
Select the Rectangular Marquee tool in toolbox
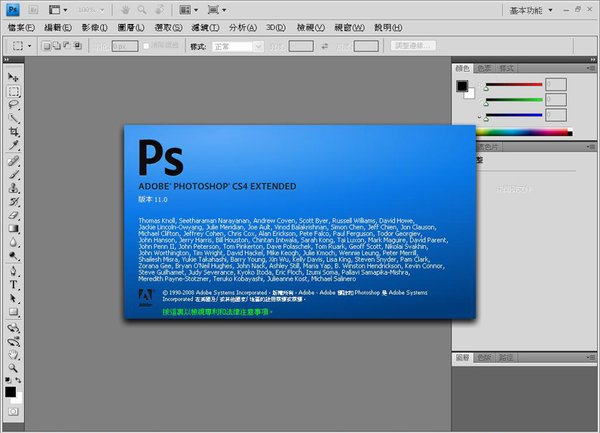[13, 91]
